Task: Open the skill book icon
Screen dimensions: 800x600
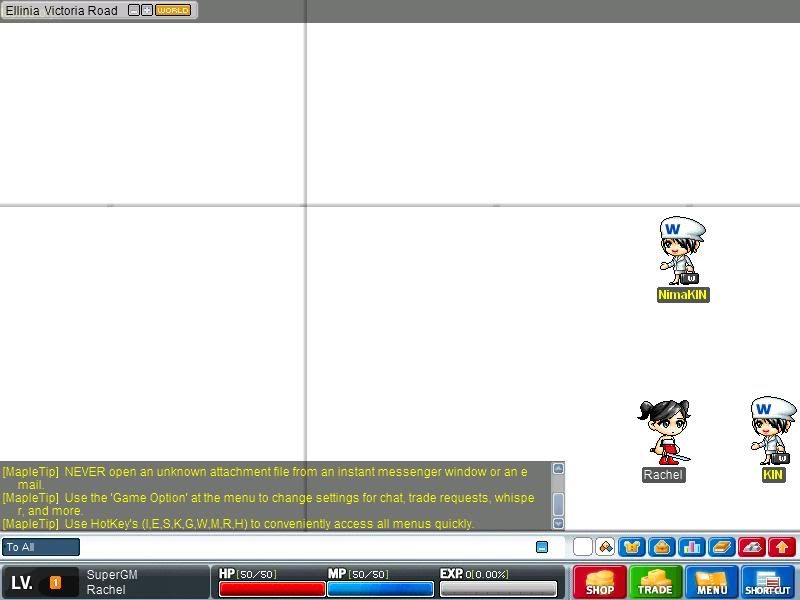Action: (x=721, y=547)
